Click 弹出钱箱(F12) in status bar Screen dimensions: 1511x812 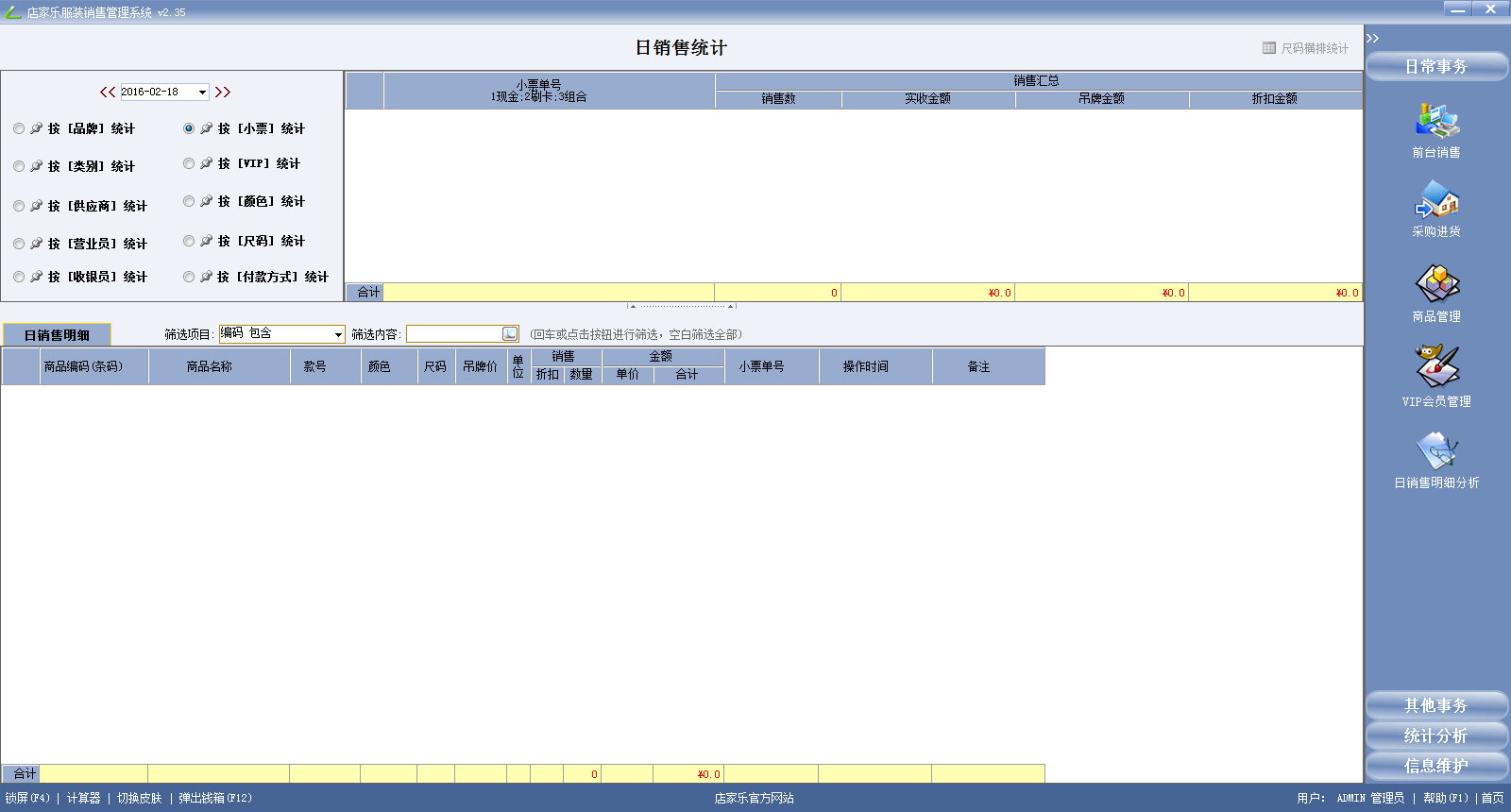(215, 799)
